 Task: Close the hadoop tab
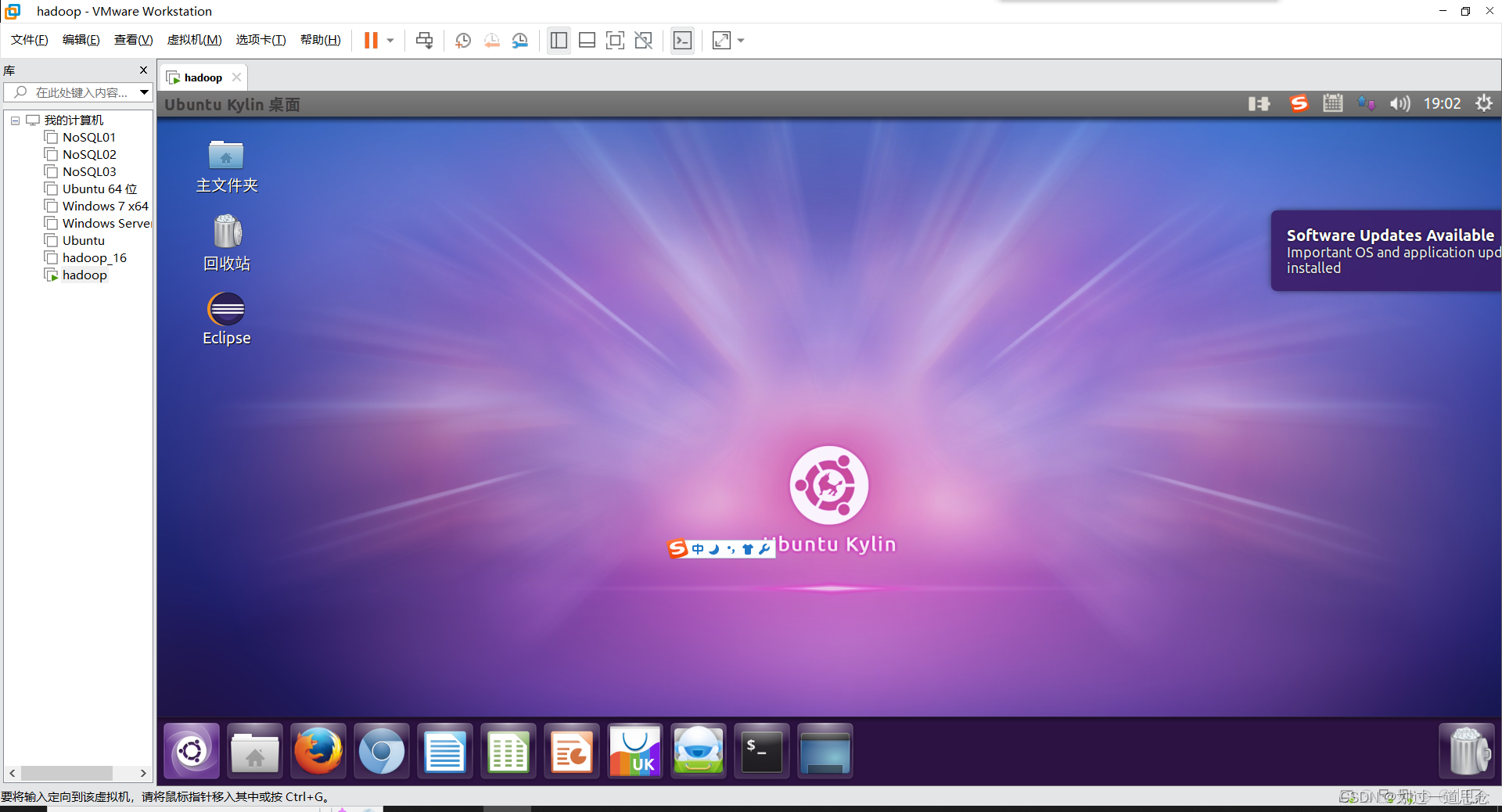(x=236, y=77)
